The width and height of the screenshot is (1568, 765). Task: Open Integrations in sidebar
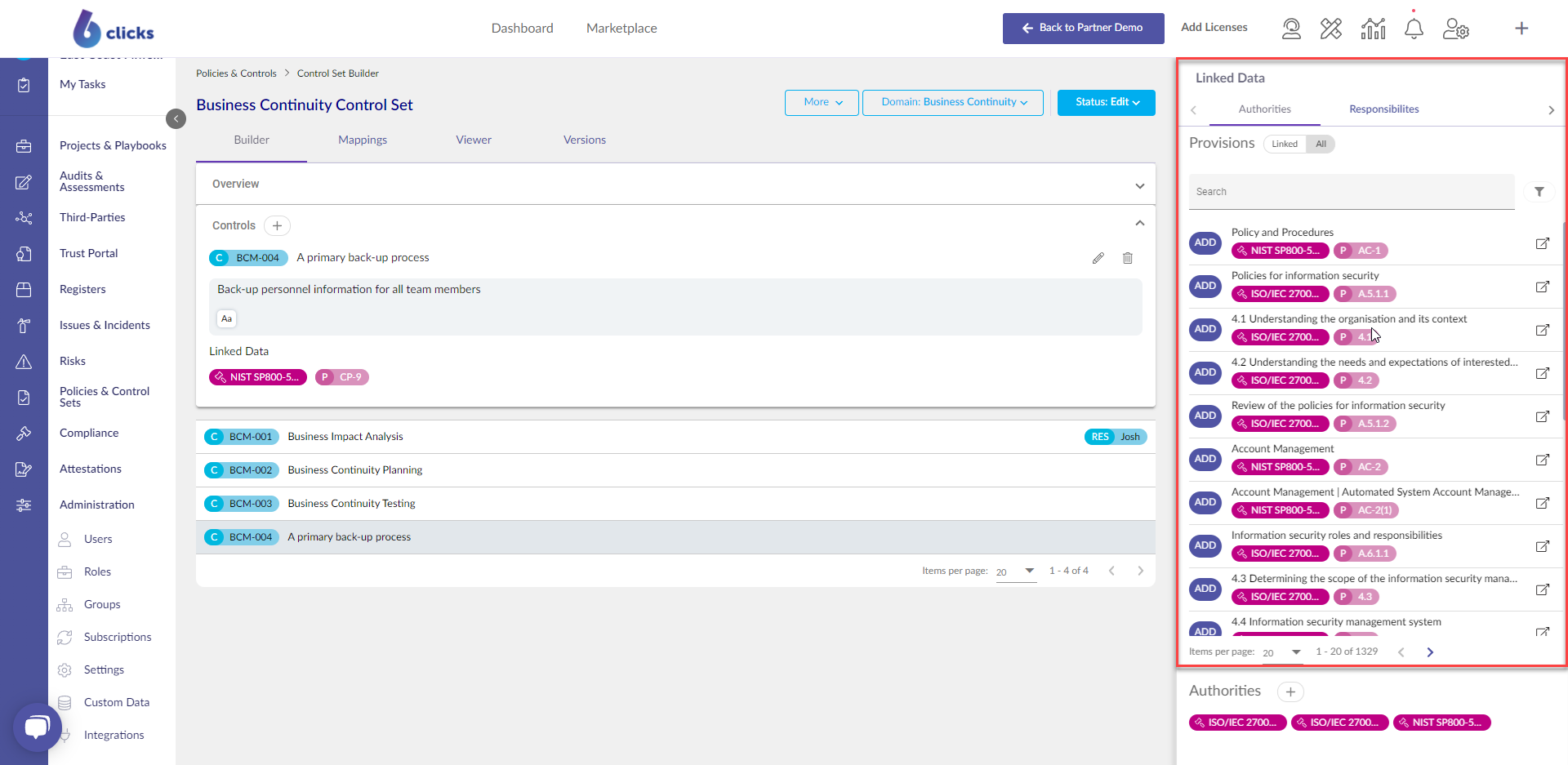coord(114,736)
